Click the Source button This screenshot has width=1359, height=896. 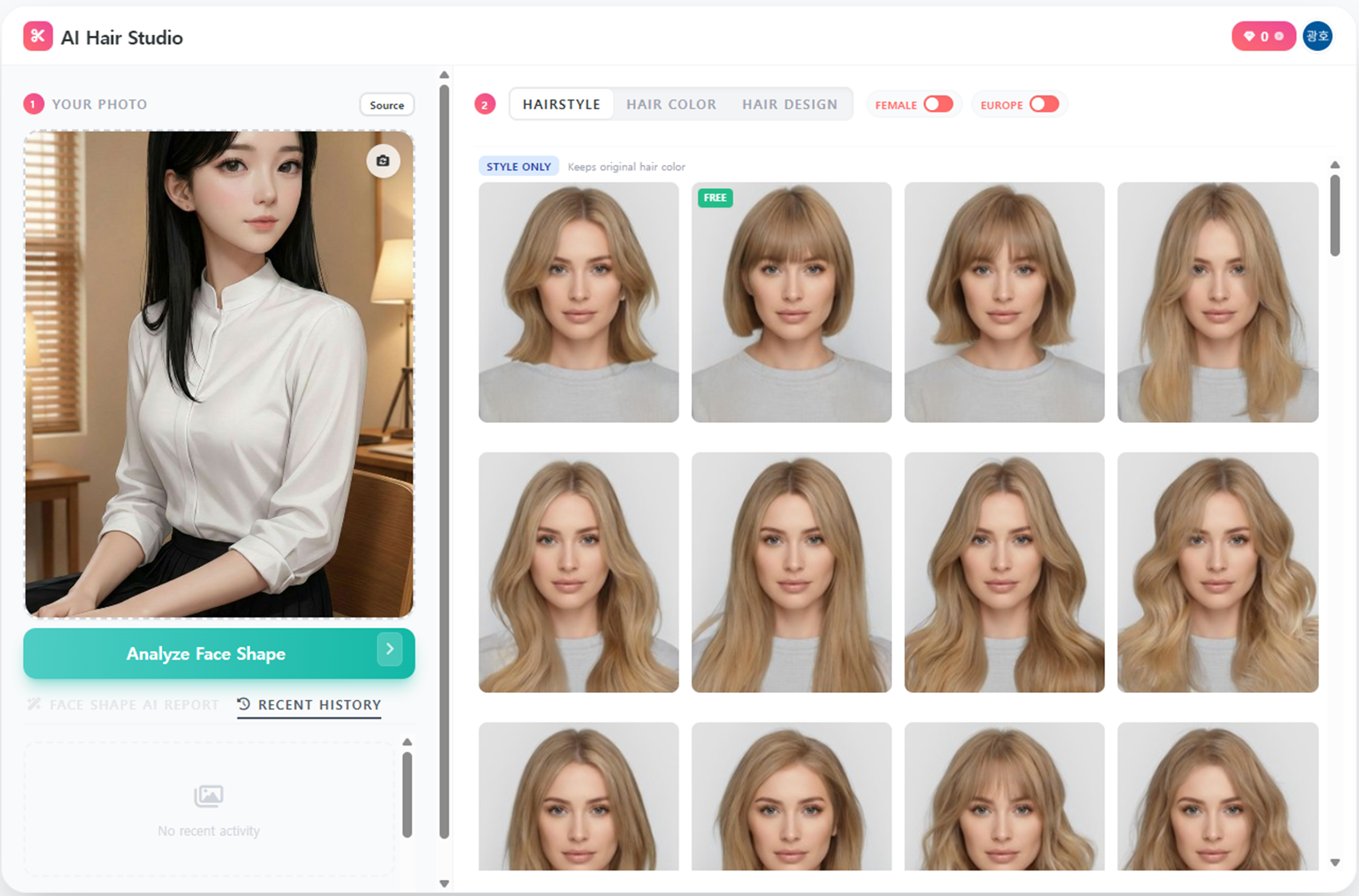387,105
